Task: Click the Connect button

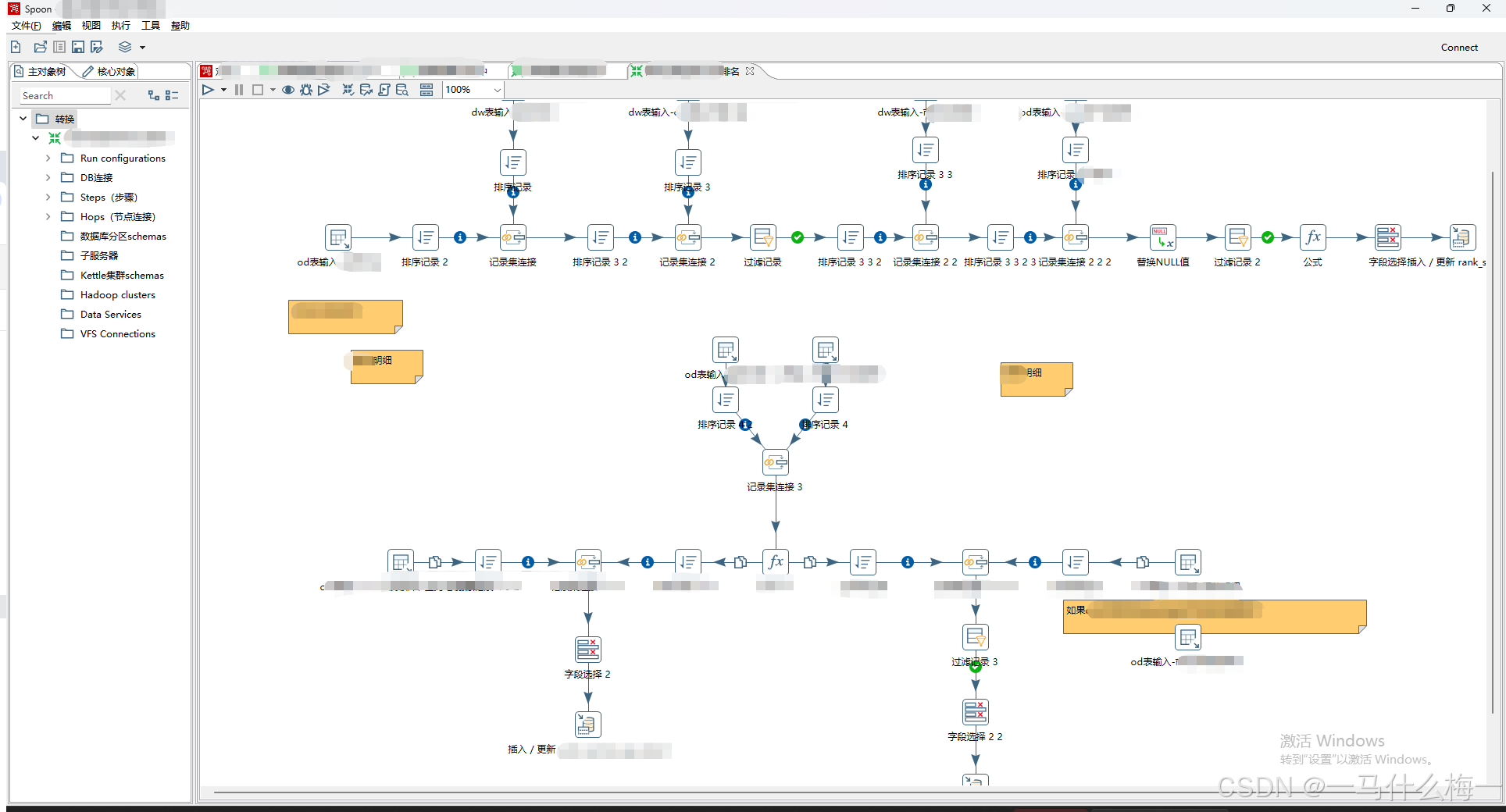Action: (x=1459, y=48)
